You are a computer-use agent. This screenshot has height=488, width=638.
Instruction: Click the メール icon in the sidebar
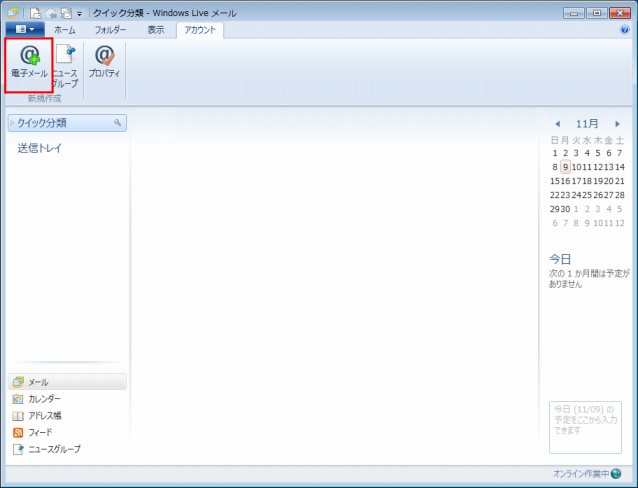(18, 382)
